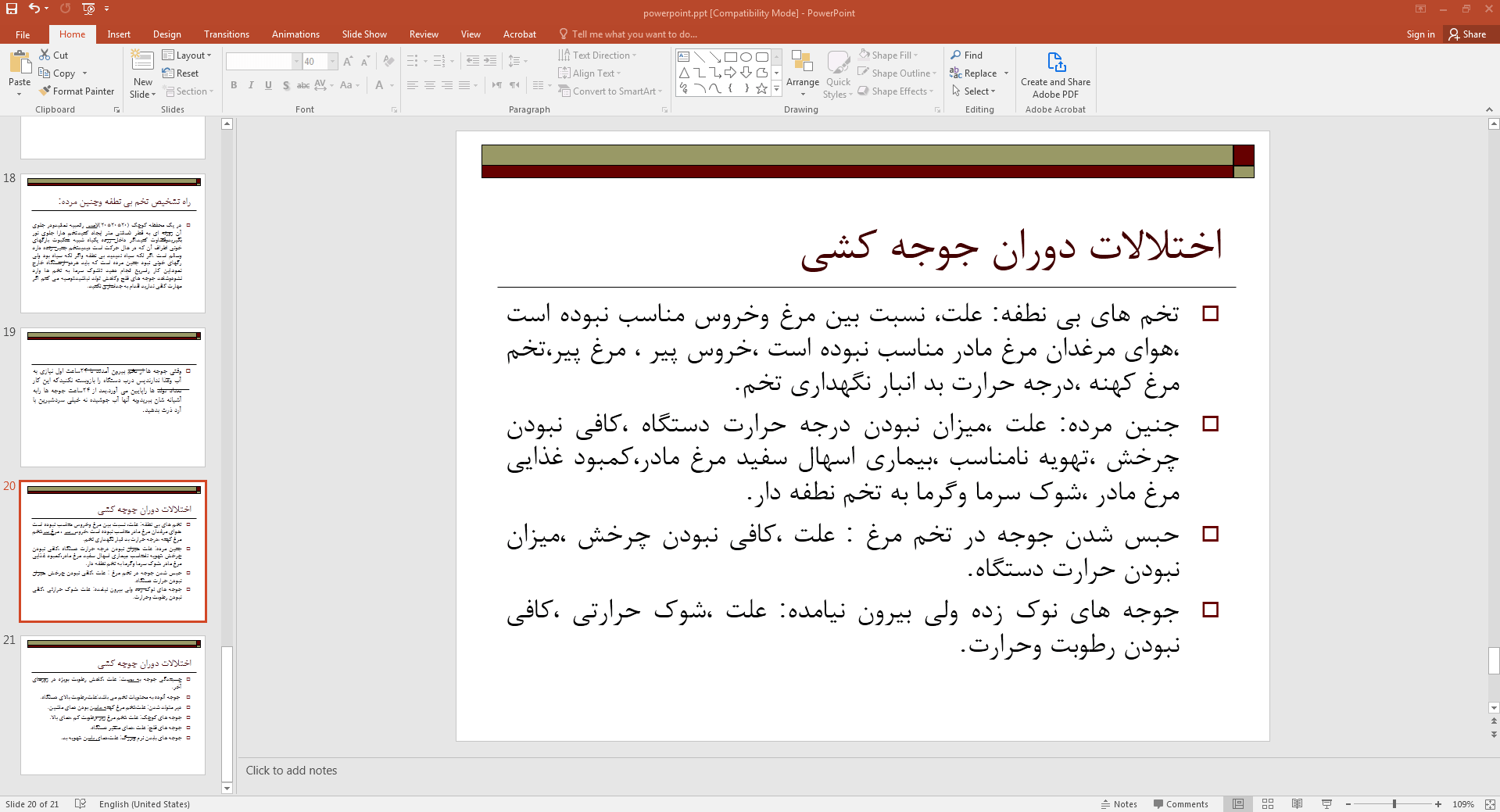
Task: Open the font size dropdown arrow
Action: tap(333, 61)
